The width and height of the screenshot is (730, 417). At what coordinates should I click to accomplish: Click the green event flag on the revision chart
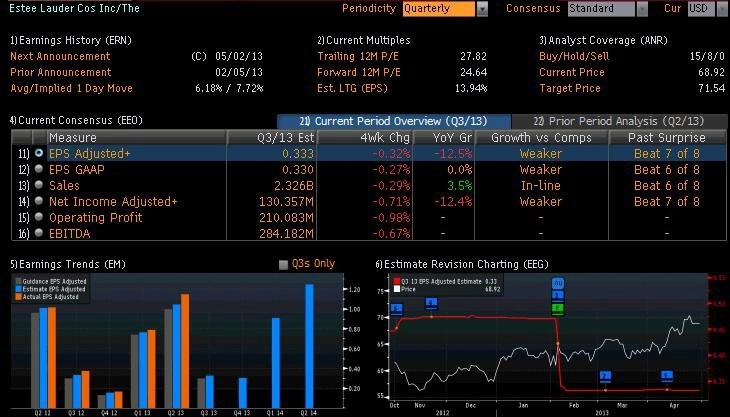tap(558, 308)
